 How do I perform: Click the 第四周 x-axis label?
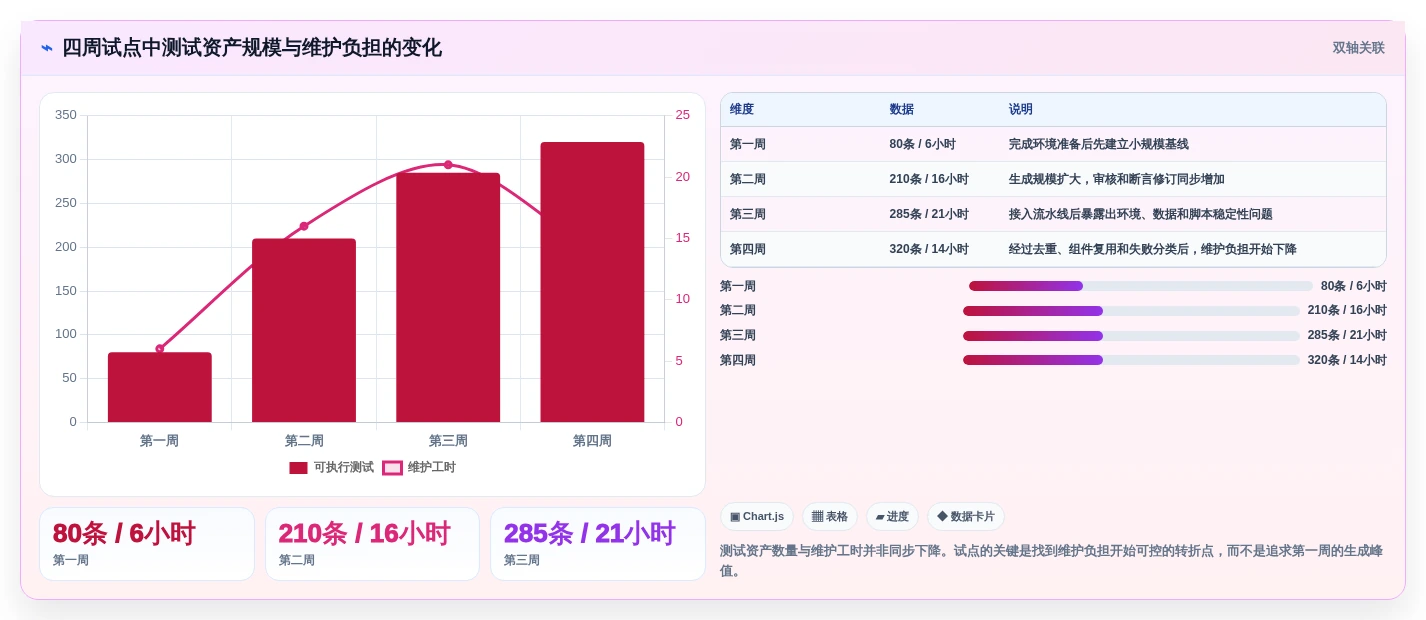coord(592,441)
